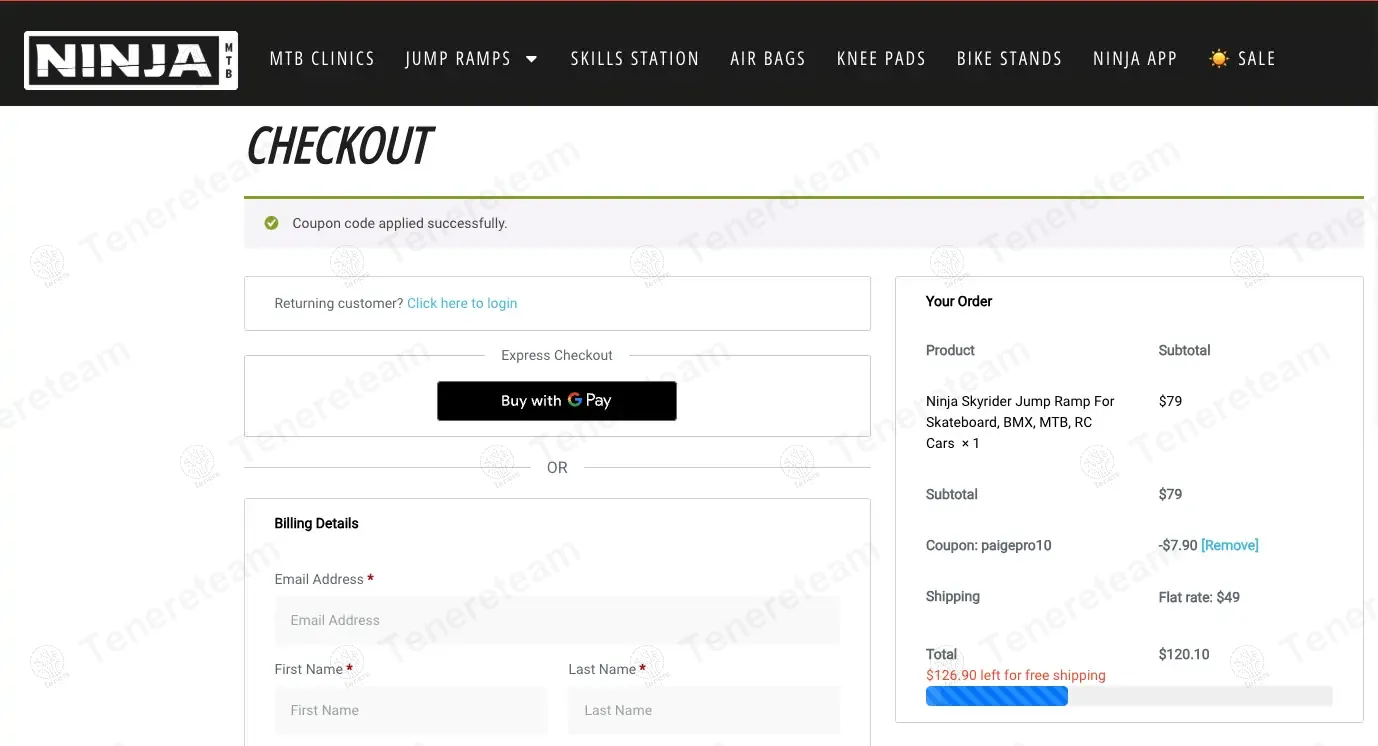Click the Google G logo on pay button
The width and height of the screenshot is (1378, 746).
[x=575, y=400]
